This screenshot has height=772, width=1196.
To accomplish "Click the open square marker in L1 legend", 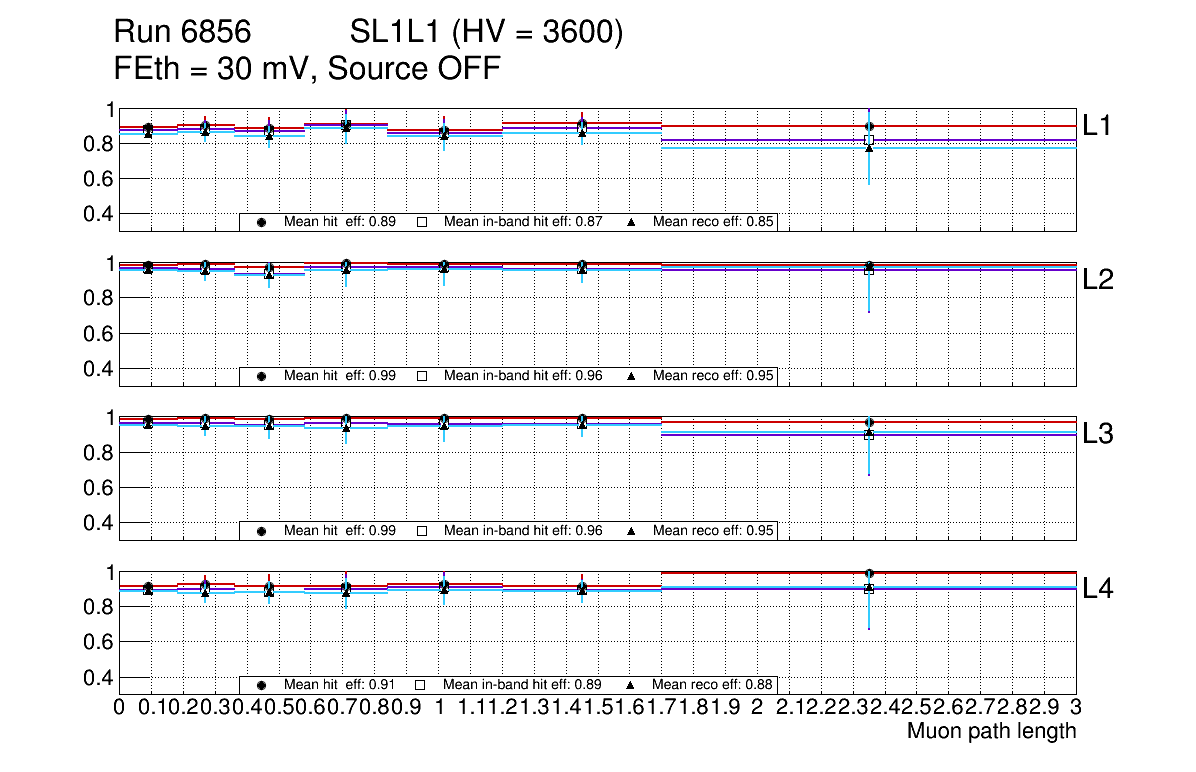I will 421,222.
